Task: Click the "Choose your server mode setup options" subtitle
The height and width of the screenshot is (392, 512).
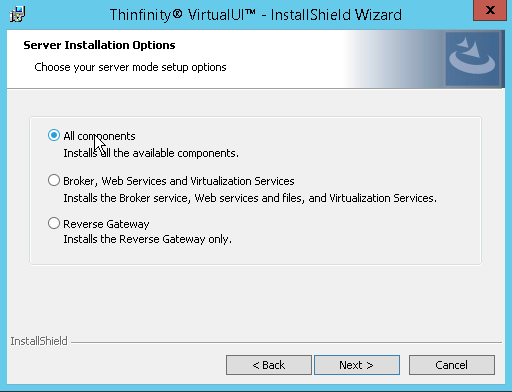Action: (x=130, y=67)
